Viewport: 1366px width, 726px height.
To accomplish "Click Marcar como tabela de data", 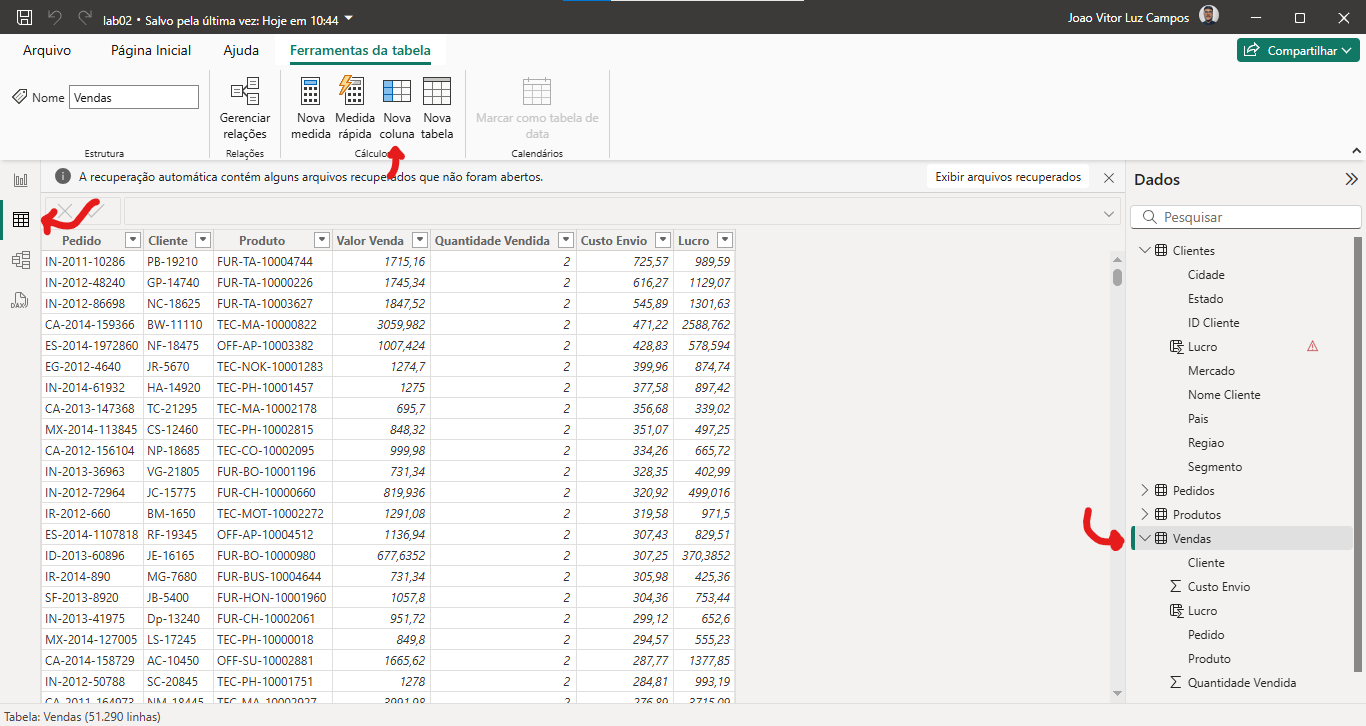I will coord(537,108).
